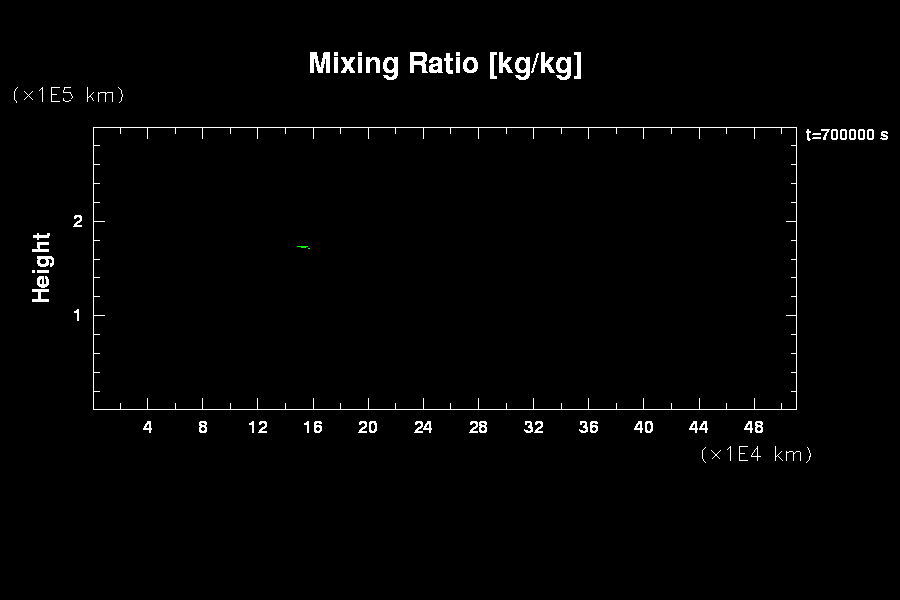Click x-axis tick label 40
Screen dimensions: 900x600
[643, 427]
